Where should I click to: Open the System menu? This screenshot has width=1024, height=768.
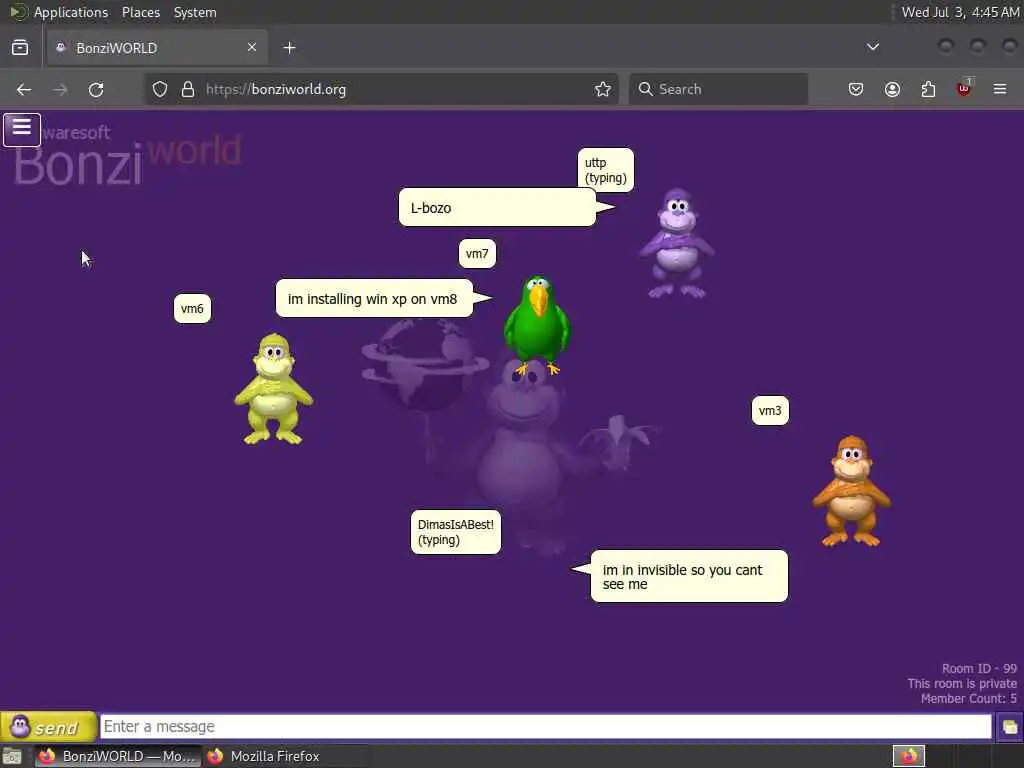click(195, 12)
